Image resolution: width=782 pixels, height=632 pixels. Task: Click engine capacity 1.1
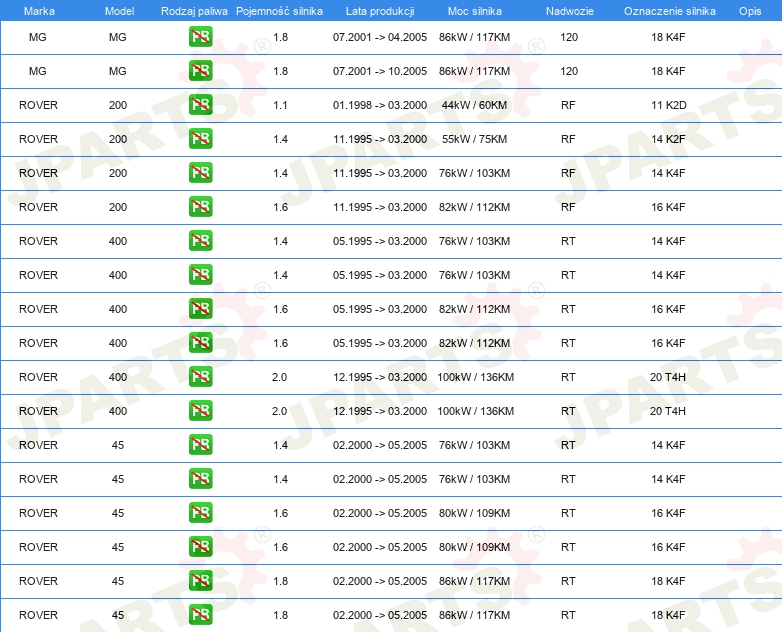(x=280, y=105)
